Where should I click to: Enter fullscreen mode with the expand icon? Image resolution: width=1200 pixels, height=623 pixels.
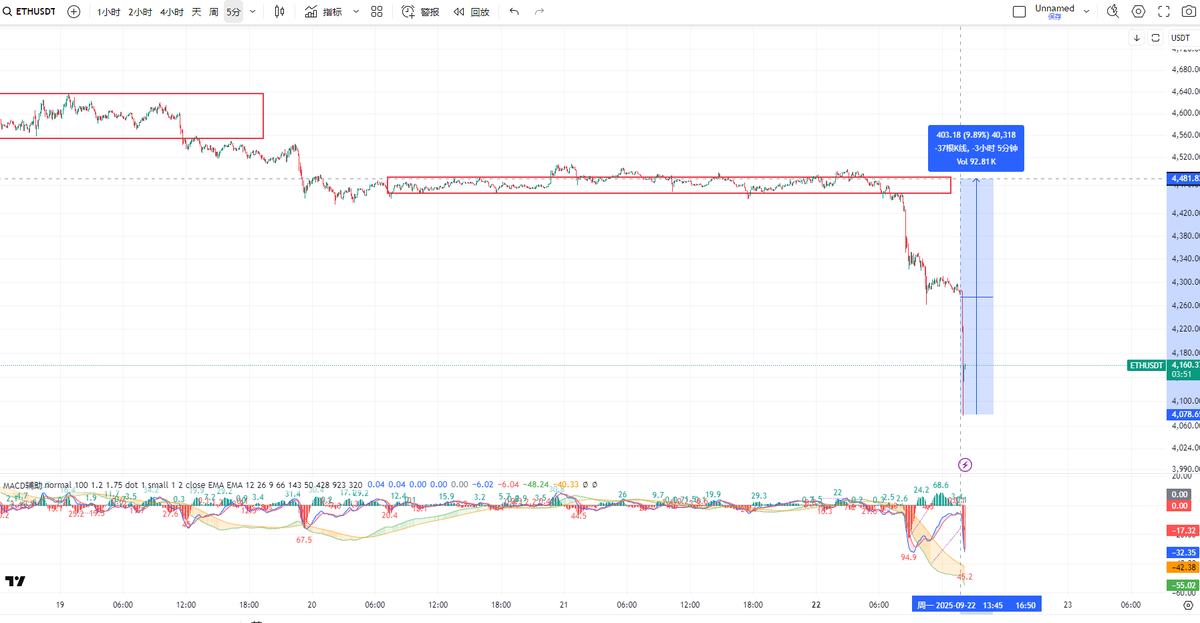click(x=1165, y=11)
